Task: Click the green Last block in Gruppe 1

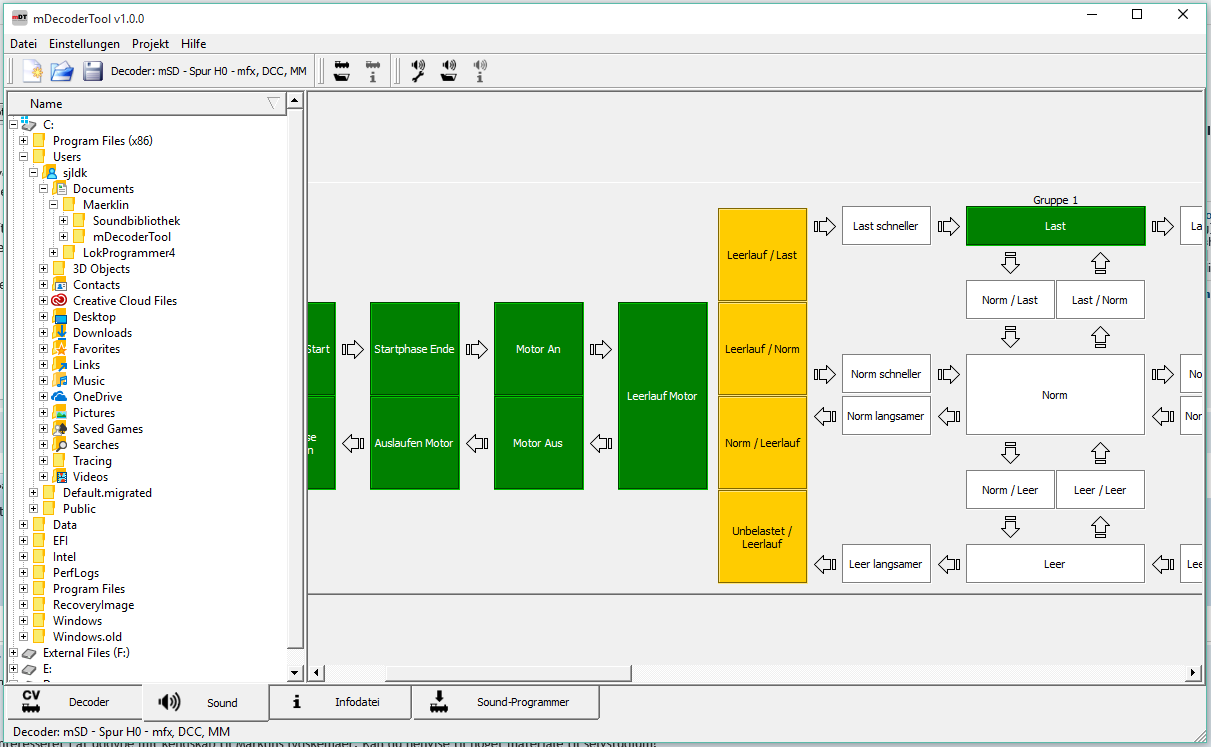Action: click(x=1055, y=226)
